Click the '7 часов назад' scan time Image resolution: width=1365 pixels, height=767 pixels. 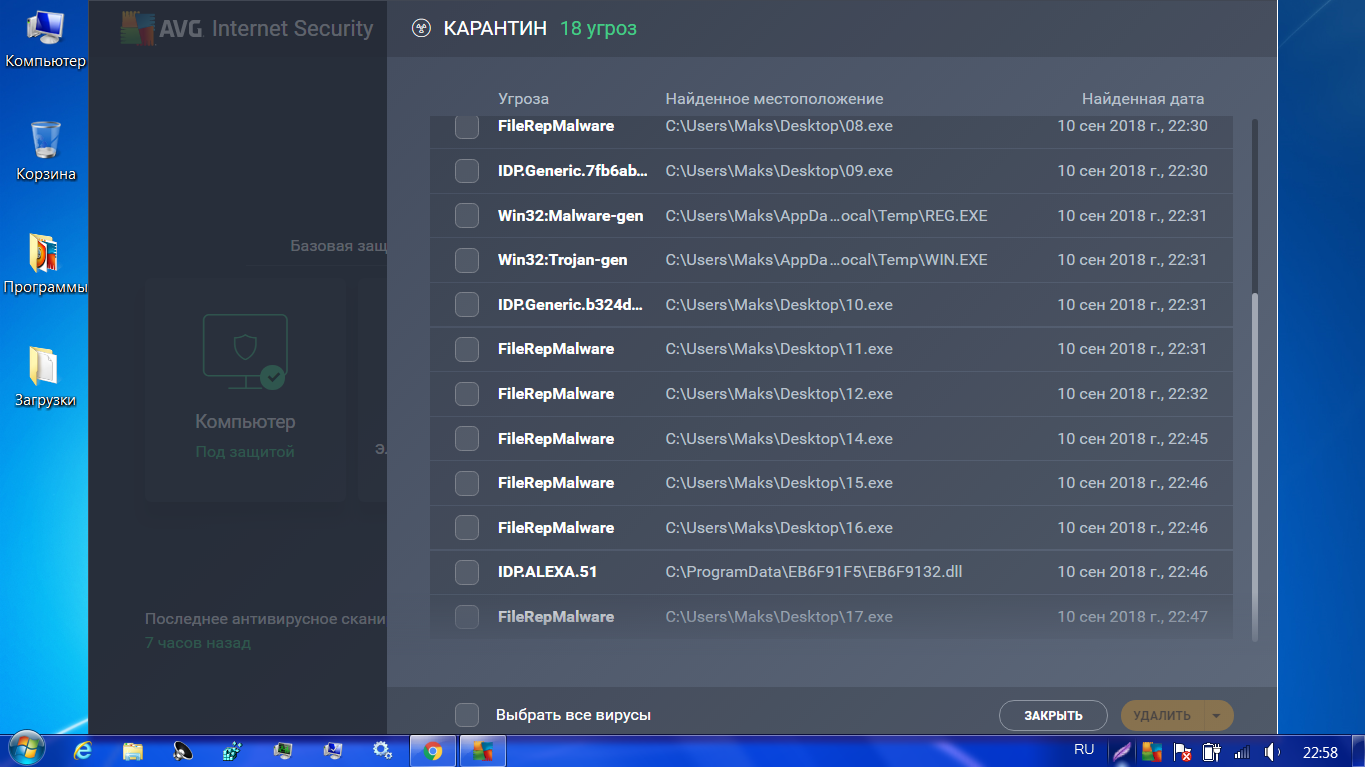198,643
